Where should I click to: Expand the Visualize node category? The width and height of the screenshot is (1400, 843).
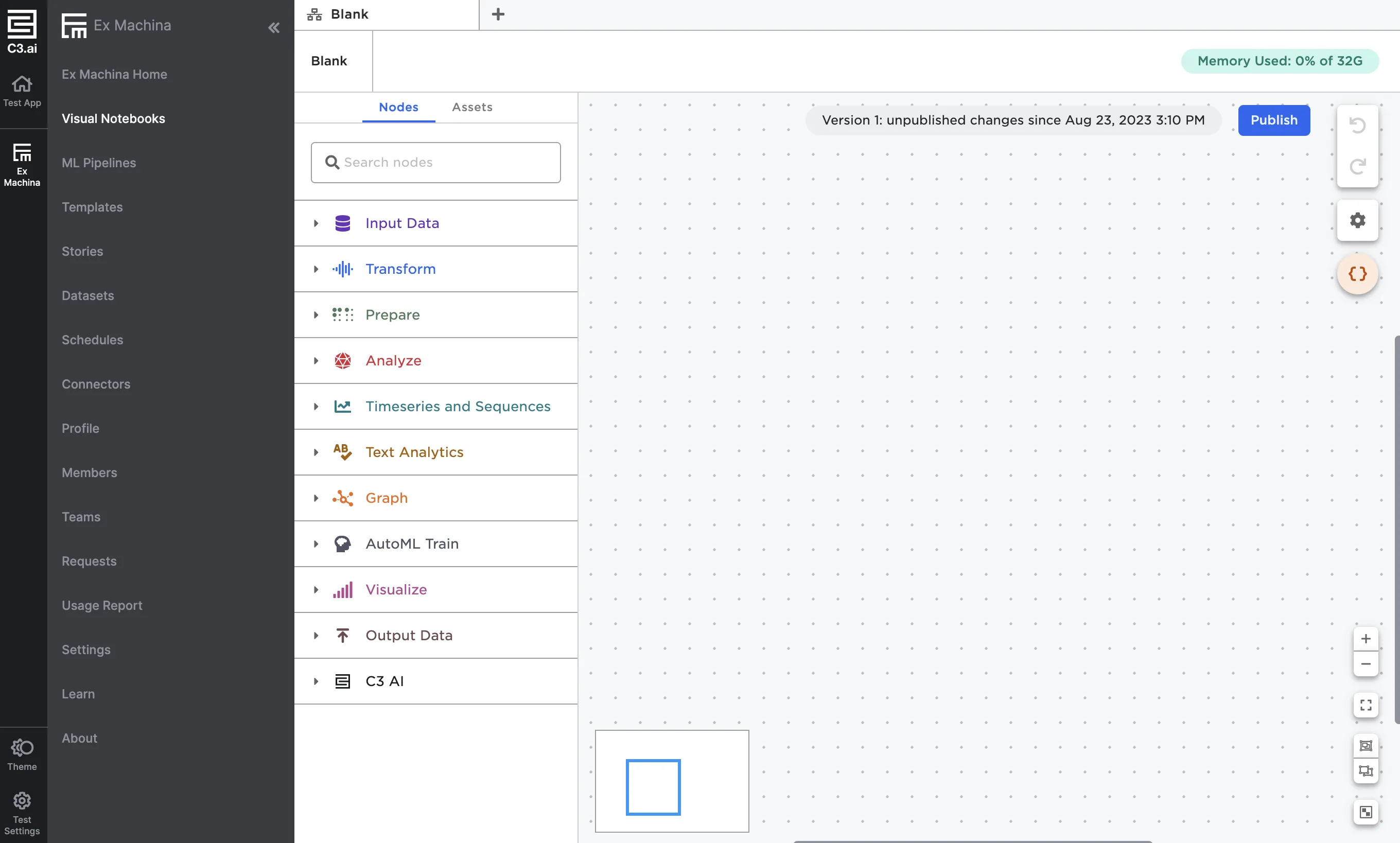click(x=316, y=590)
